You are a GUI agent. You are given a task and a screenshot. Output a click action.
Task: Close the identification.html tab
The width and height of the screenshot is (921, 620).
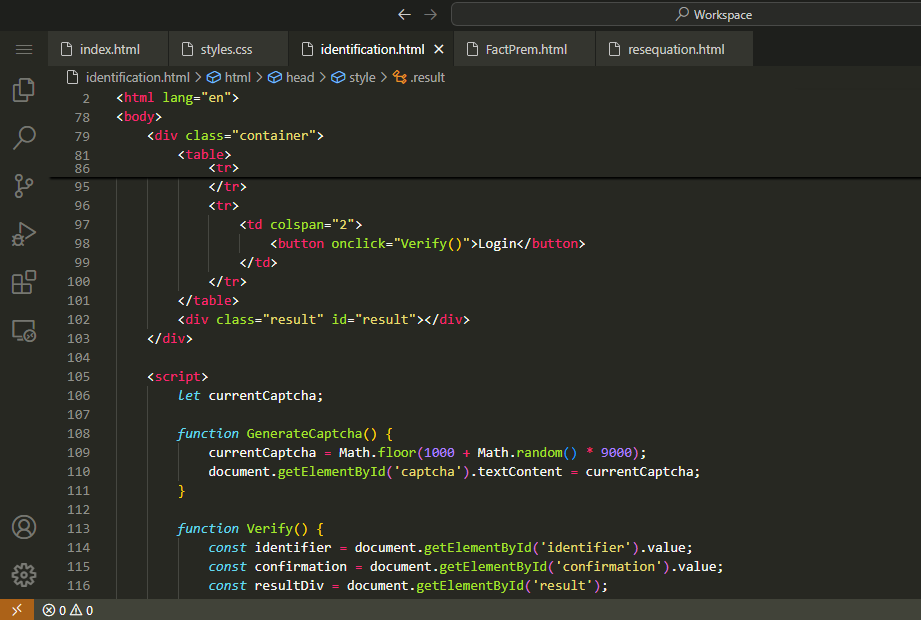click(438, 49)
